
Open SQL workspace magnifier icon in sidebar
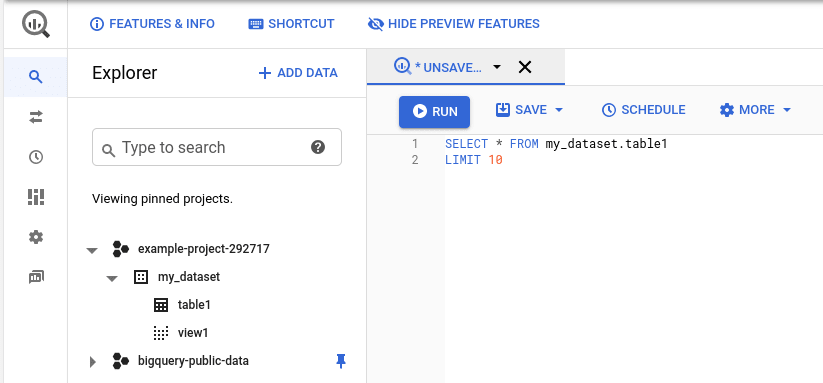36,77
